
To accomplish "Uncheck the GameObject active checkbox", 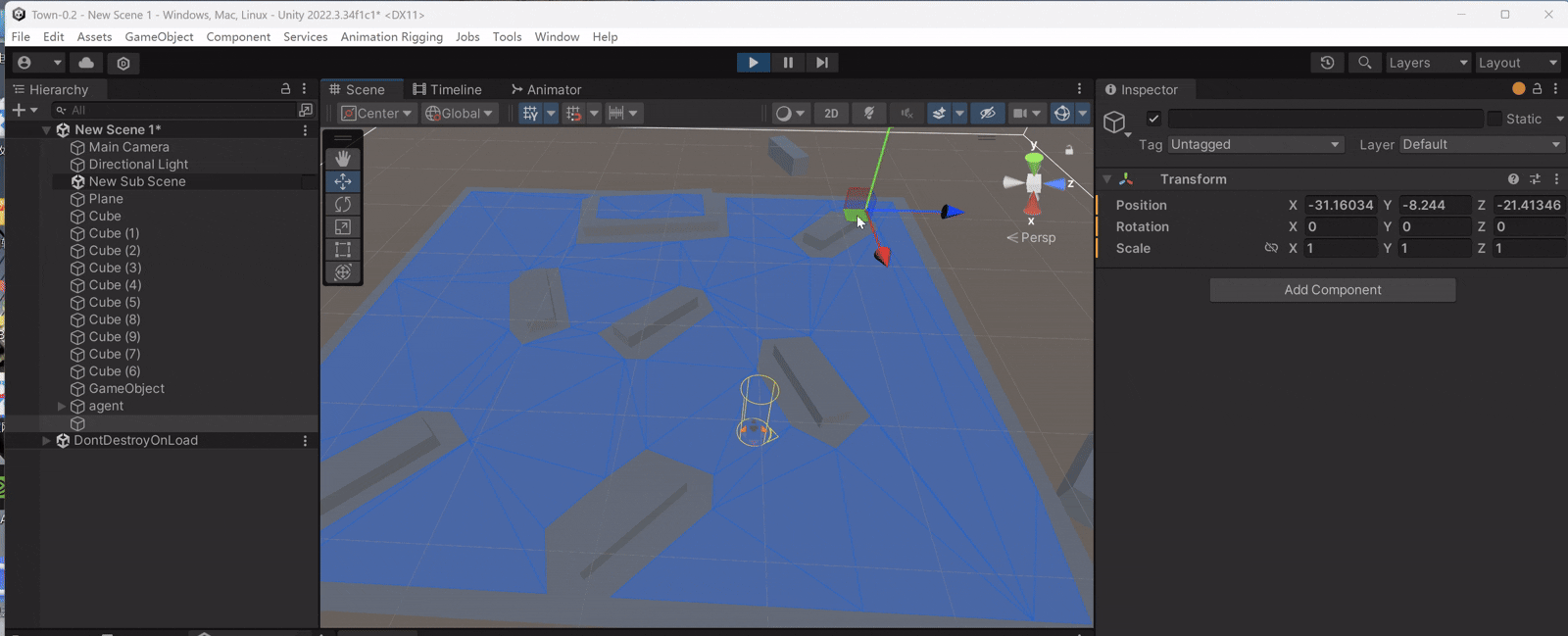I will point(1153,119).
